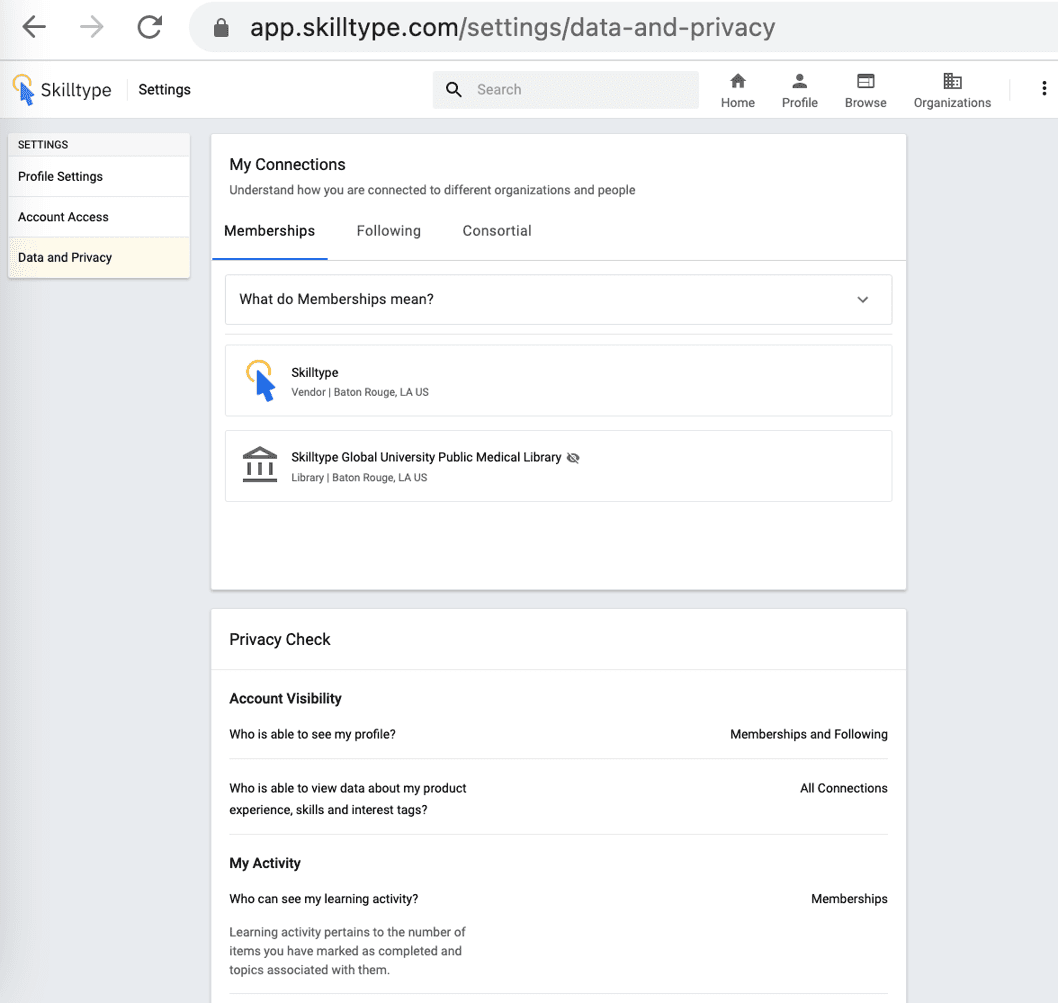Click the hidden-eye icon beside Medical Library
Screen dimensions: 1058x1003
tap(573, 458)
